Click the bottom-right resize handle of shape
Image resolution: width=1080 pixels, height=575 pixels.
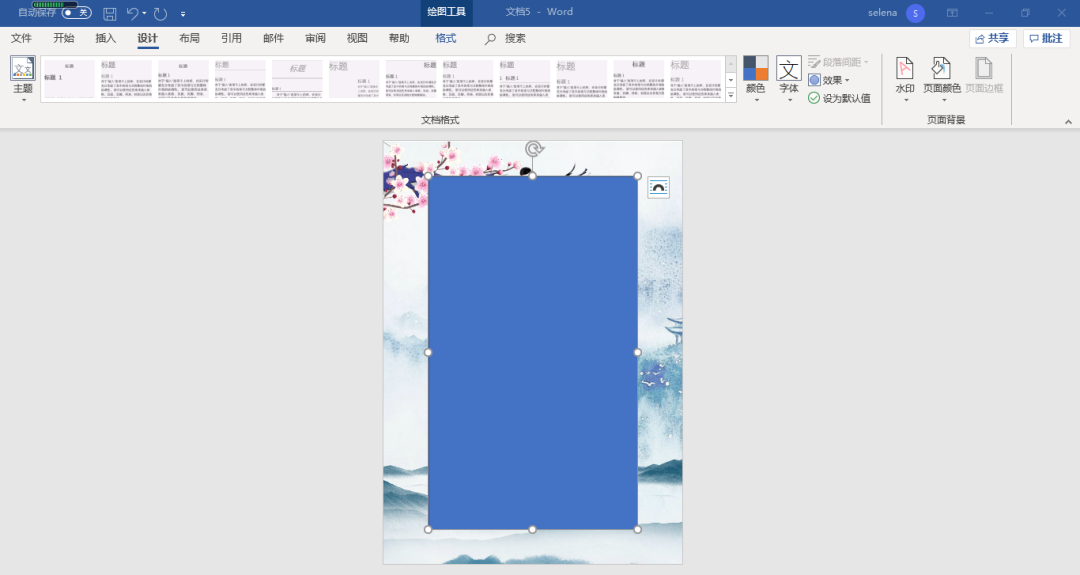[638, 530]
